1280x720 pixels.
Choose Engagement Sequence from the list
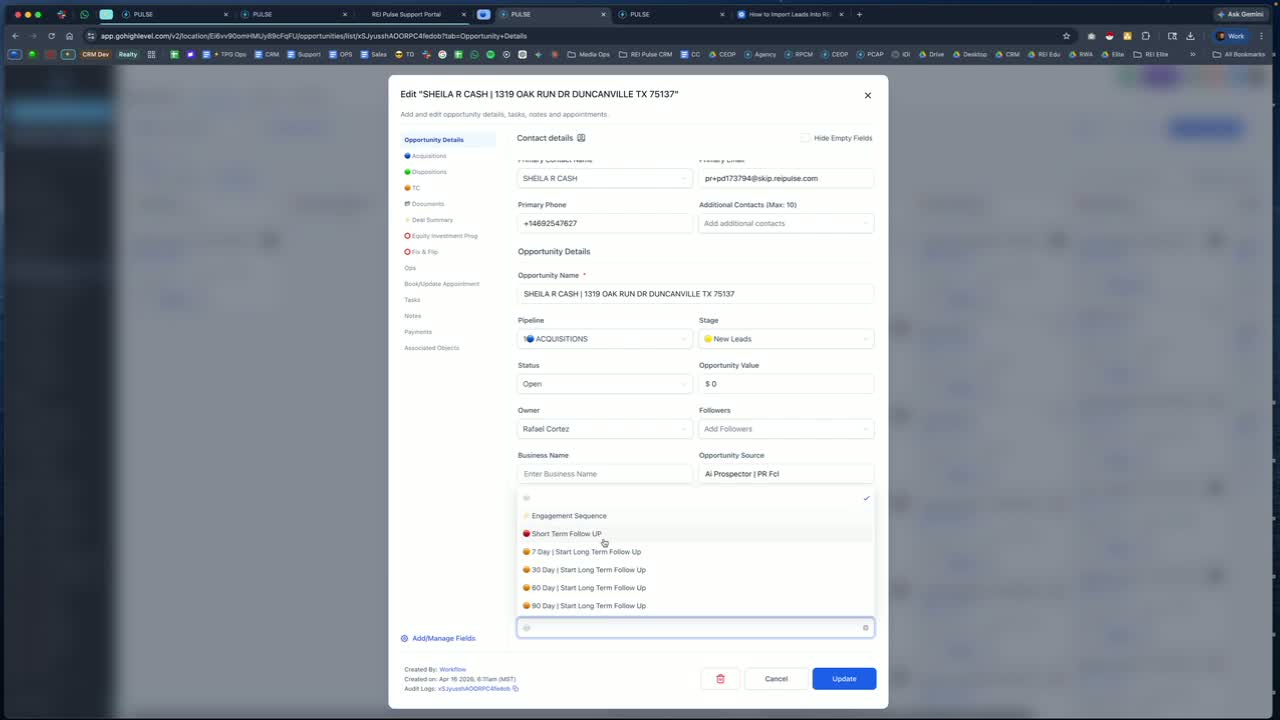pyautogui.click(x=696, y=516)
